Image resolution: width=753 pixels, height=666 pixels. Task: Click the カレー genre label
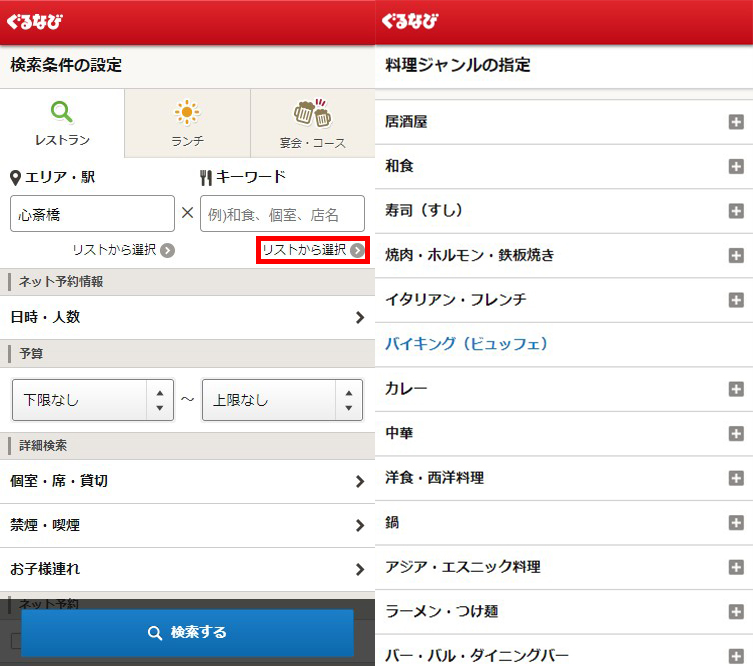tap(406, 388)
